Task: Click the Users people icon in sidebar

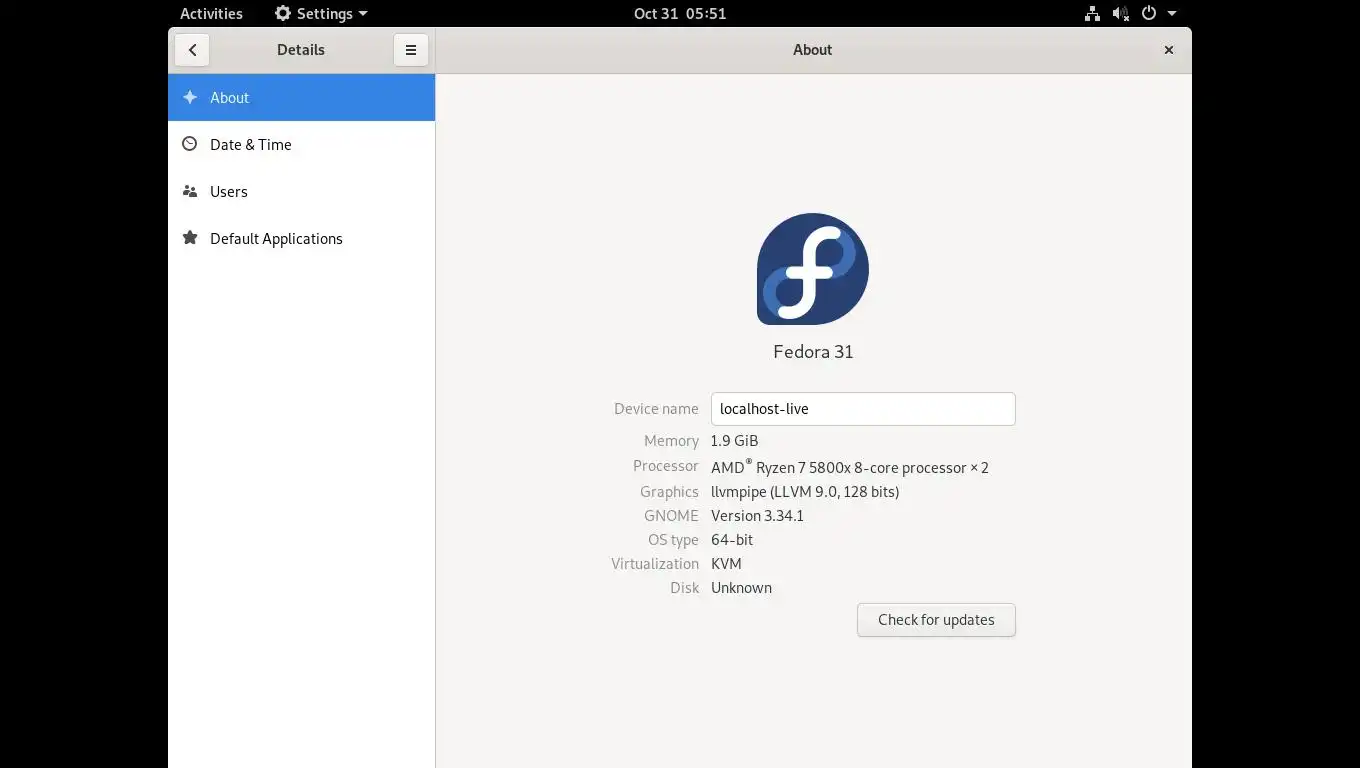Action: pos(190,191)
